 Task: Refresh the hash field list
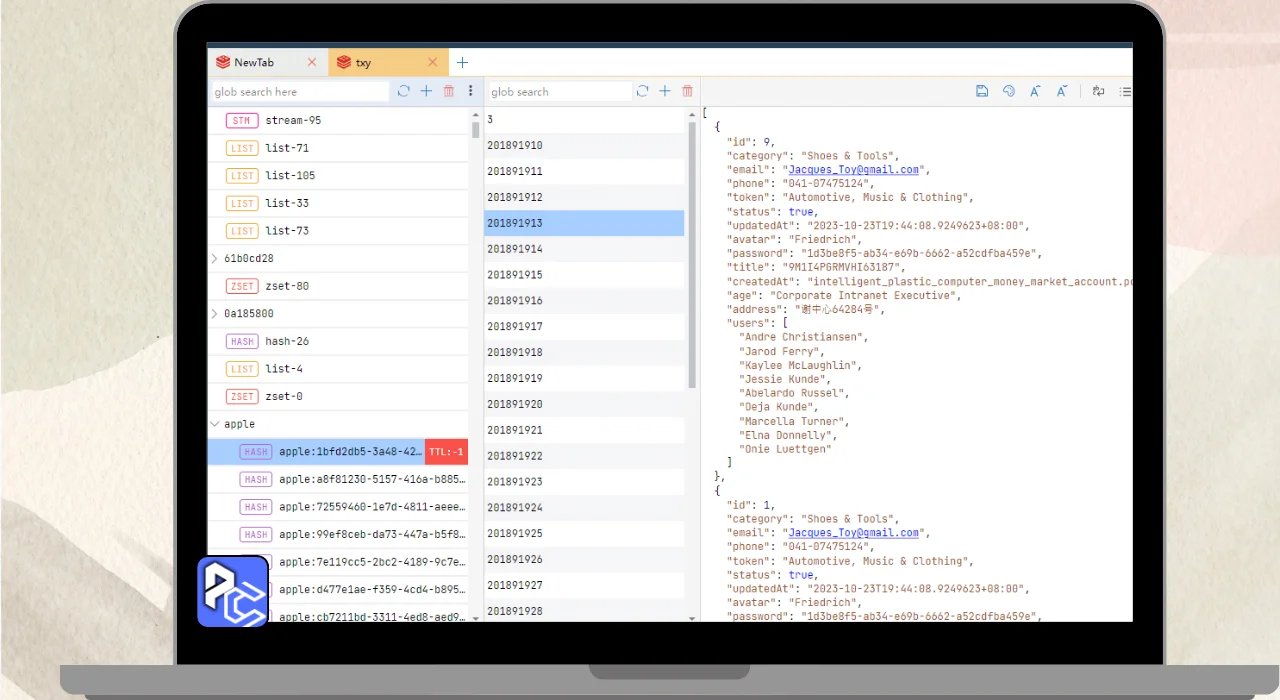coord(642,91)
